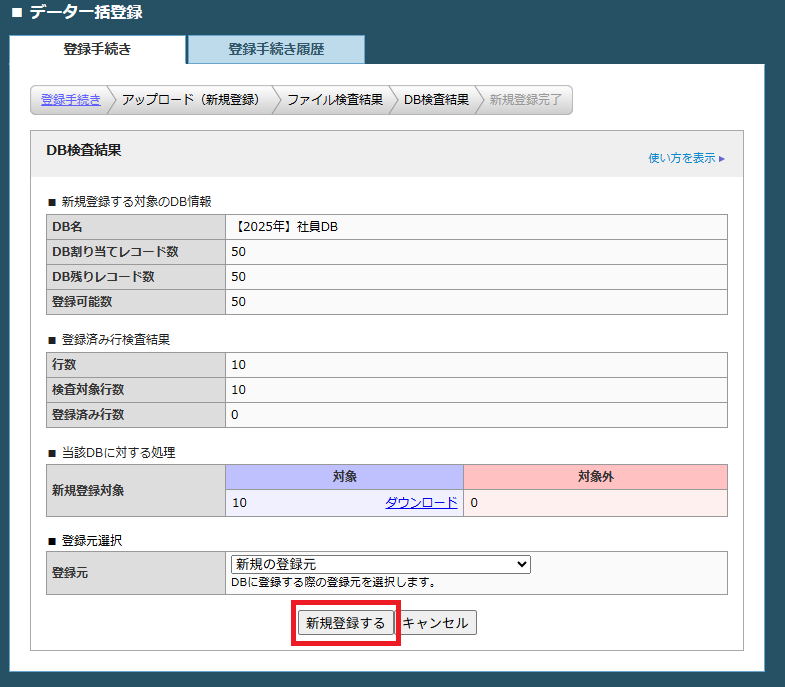Open the 登録元 dropdown
Screen dimensions: 785x687
380,564
